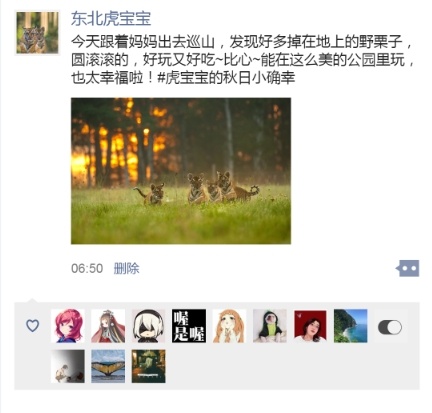Click the 删除 delete link
This screenshot has width=432, height=413.
(126, 268)
